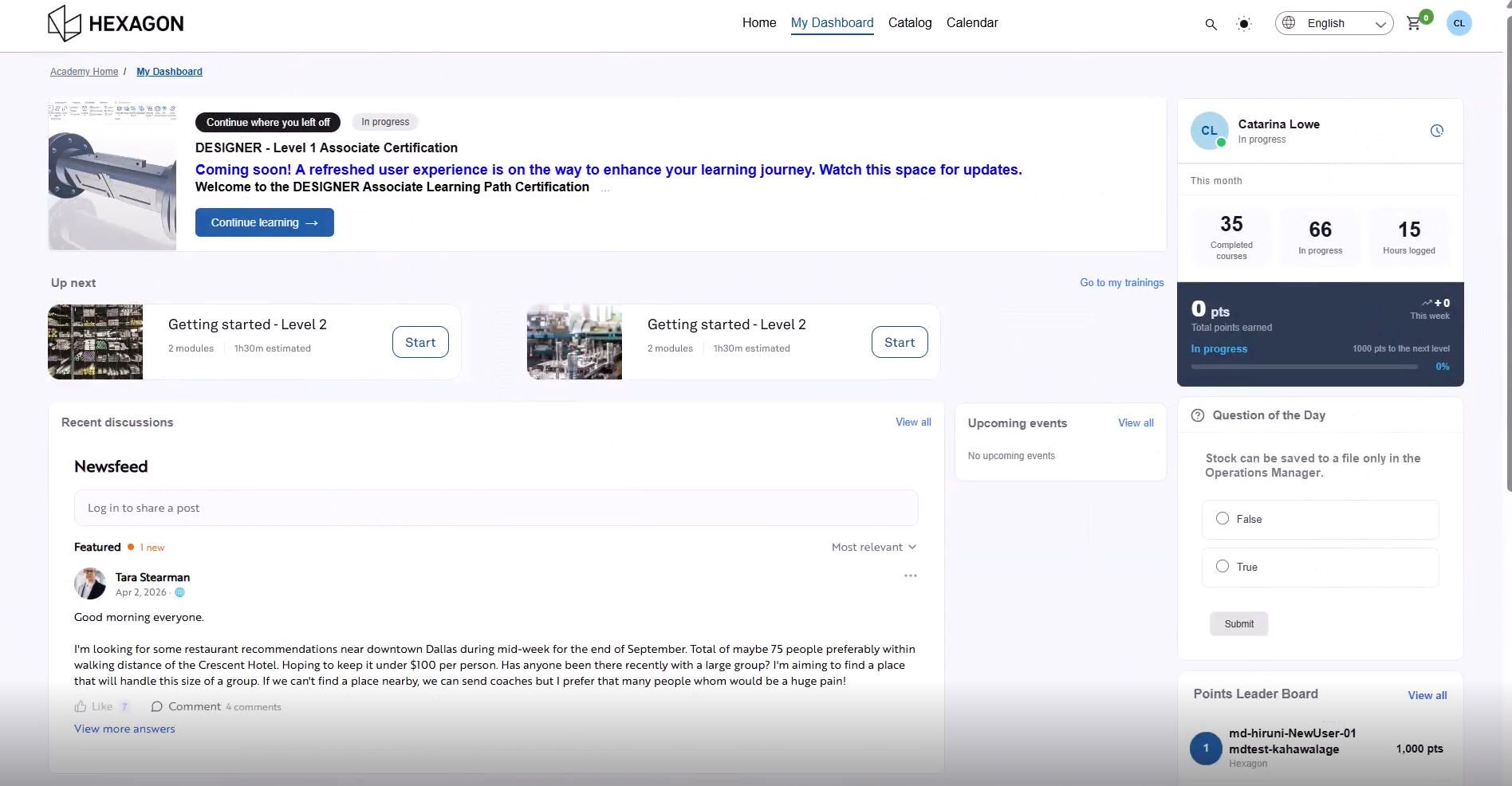1512x786 pixels.
Task: Click the Continue learning button
Action: [x=265, y=222]
